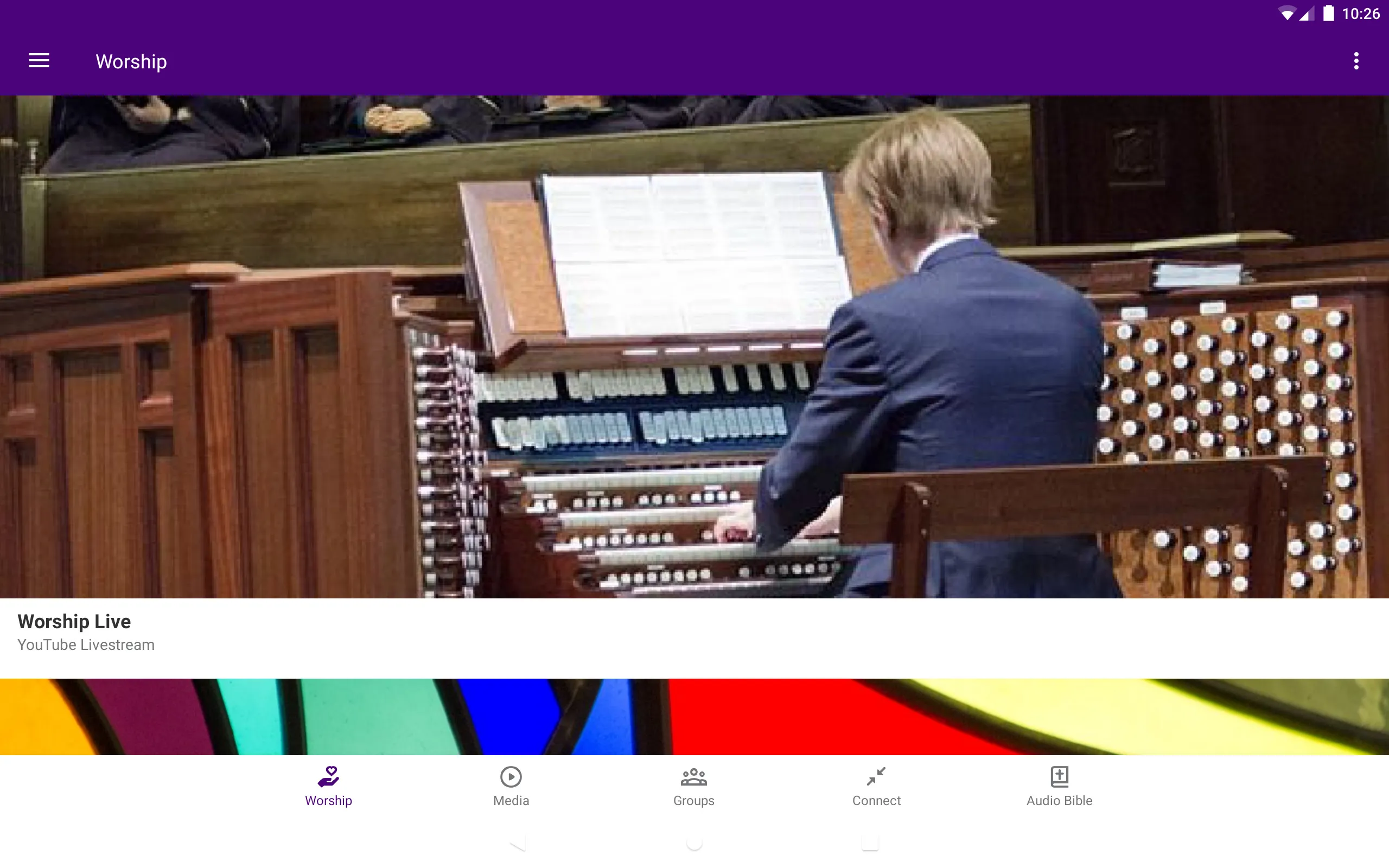Toggle the navigation drawer open
The height and width of the screenshot is (868, 1389).
[38, 61]
